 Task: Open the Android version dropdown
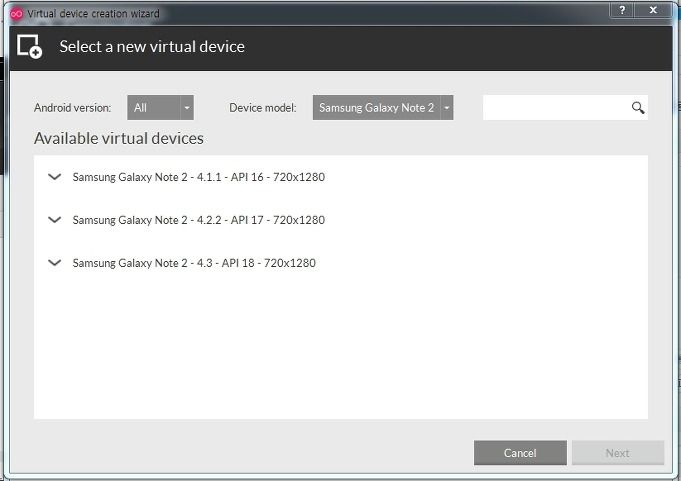[160, 108]
